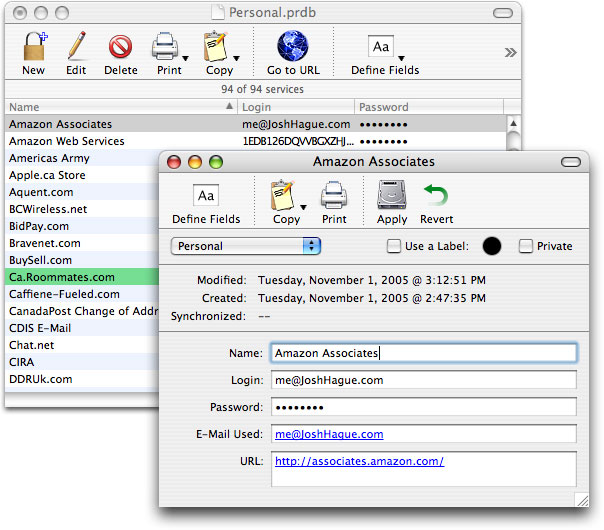Screen dimensions: 604x530
Task: Select the green Ca.Roommates.com row
Action: pos(82,277)
